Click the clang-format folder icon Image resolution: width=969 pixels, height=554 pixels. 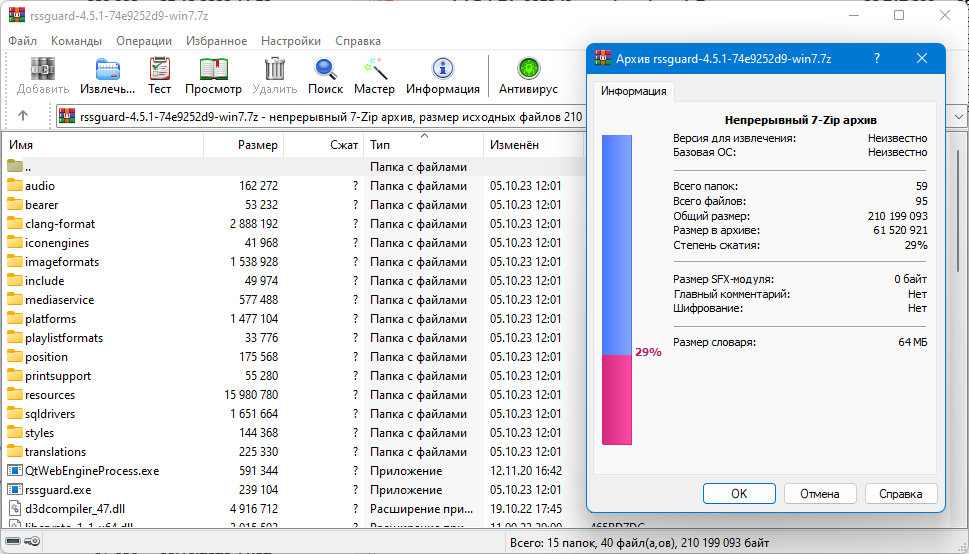coord(15,224)
